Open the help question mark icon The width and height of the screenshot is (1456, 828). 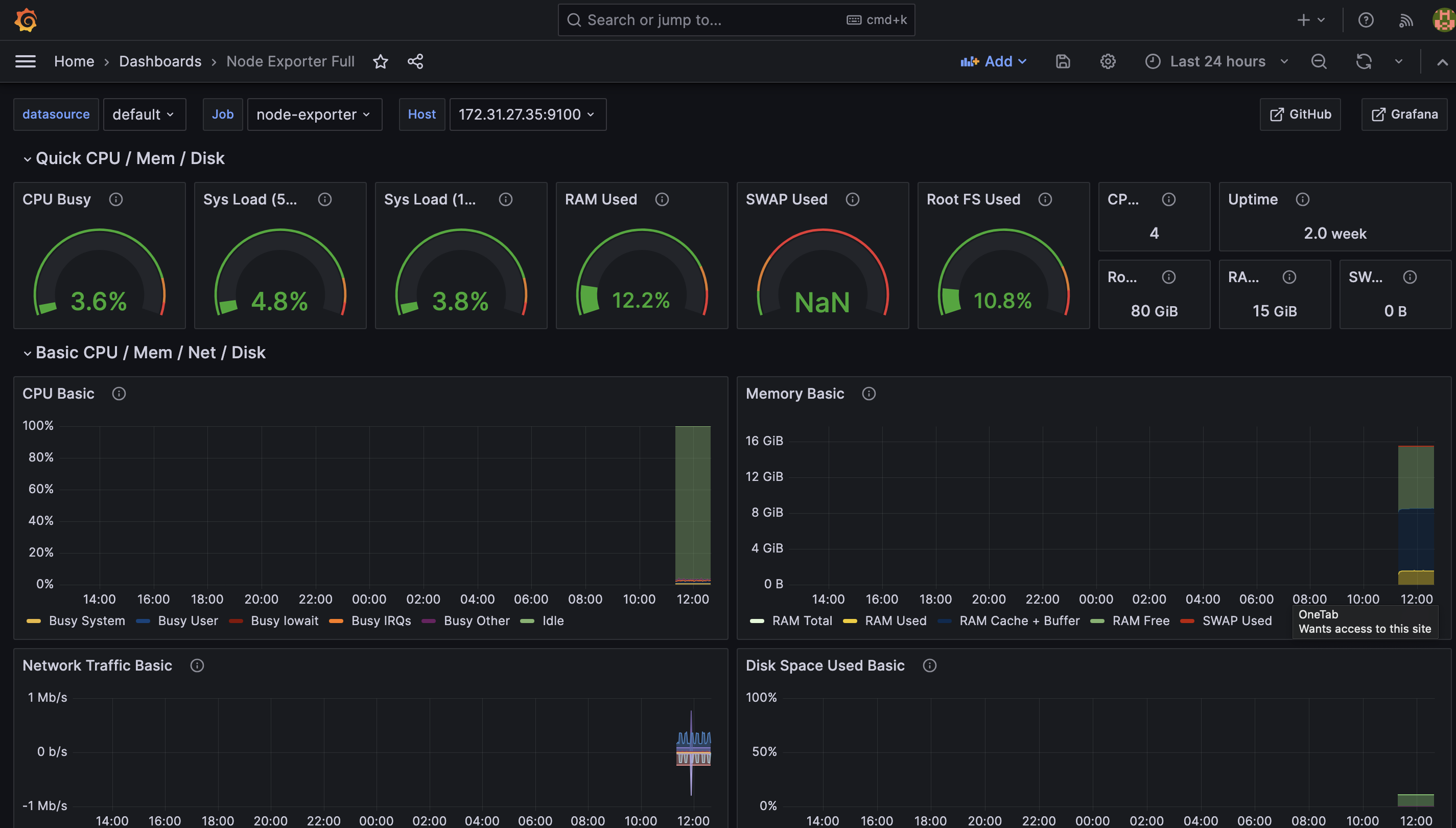tap(1366, 20)
